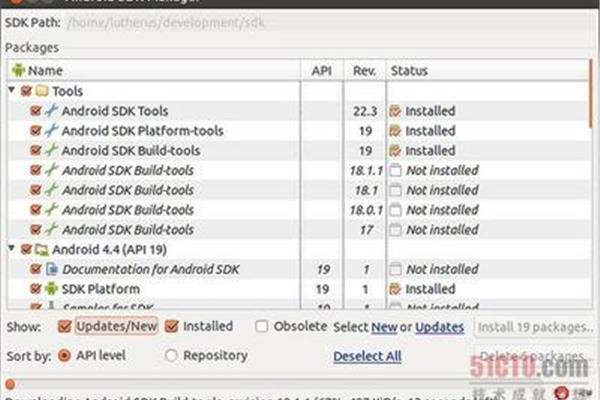Click the Documentation for Android SDK label

tap(151, 269)
